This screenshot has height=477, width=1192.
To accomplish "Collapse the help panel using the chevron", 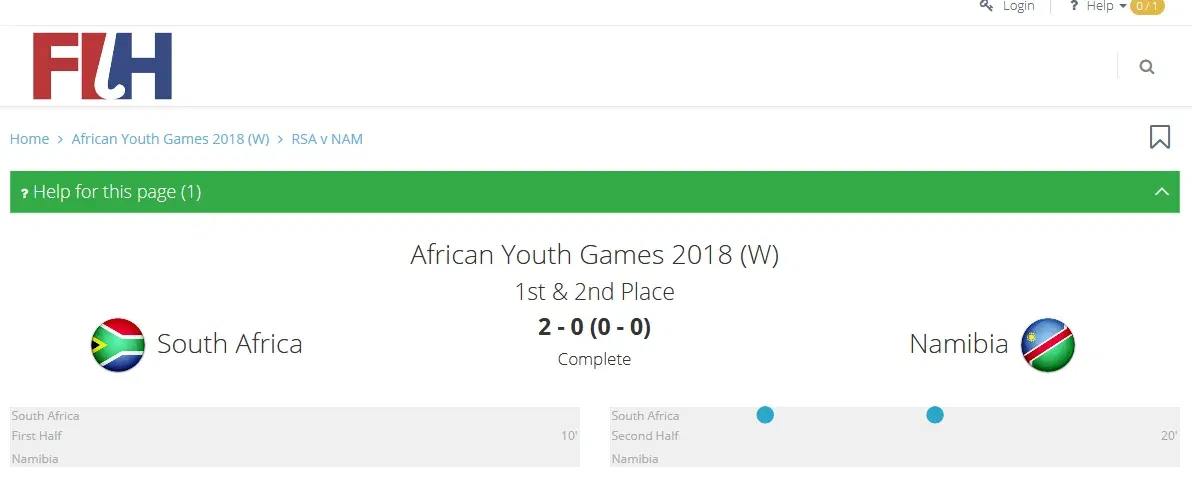I will click(x=1161, y=192).
